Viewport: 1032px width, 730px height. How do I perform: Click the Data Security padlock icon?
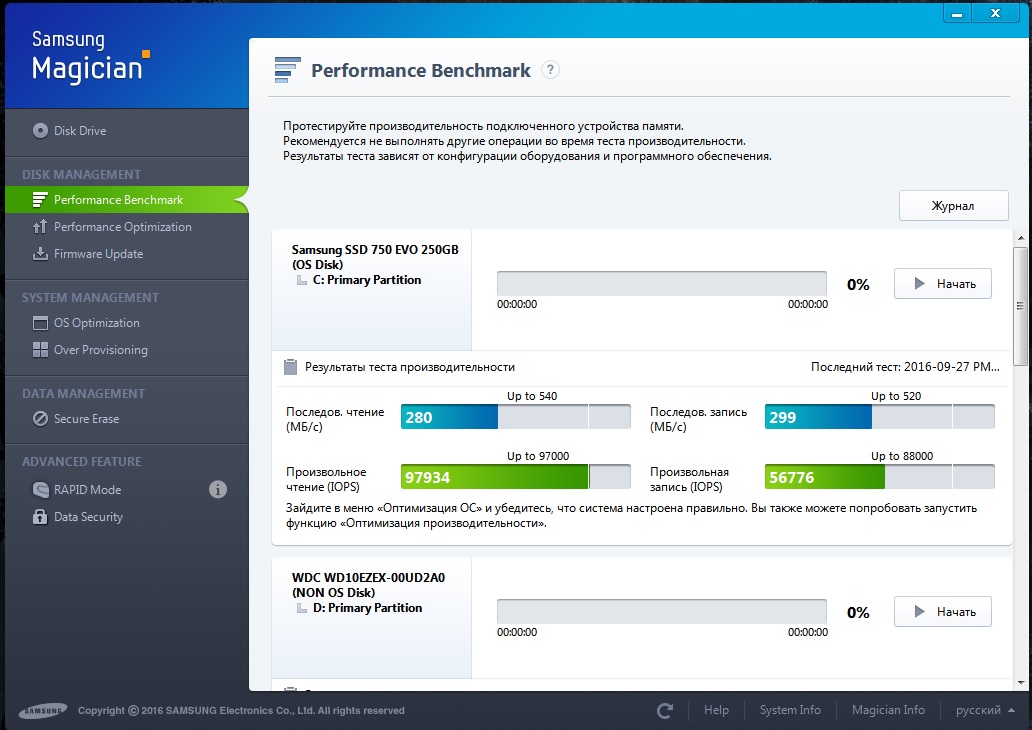click(40, 517)
